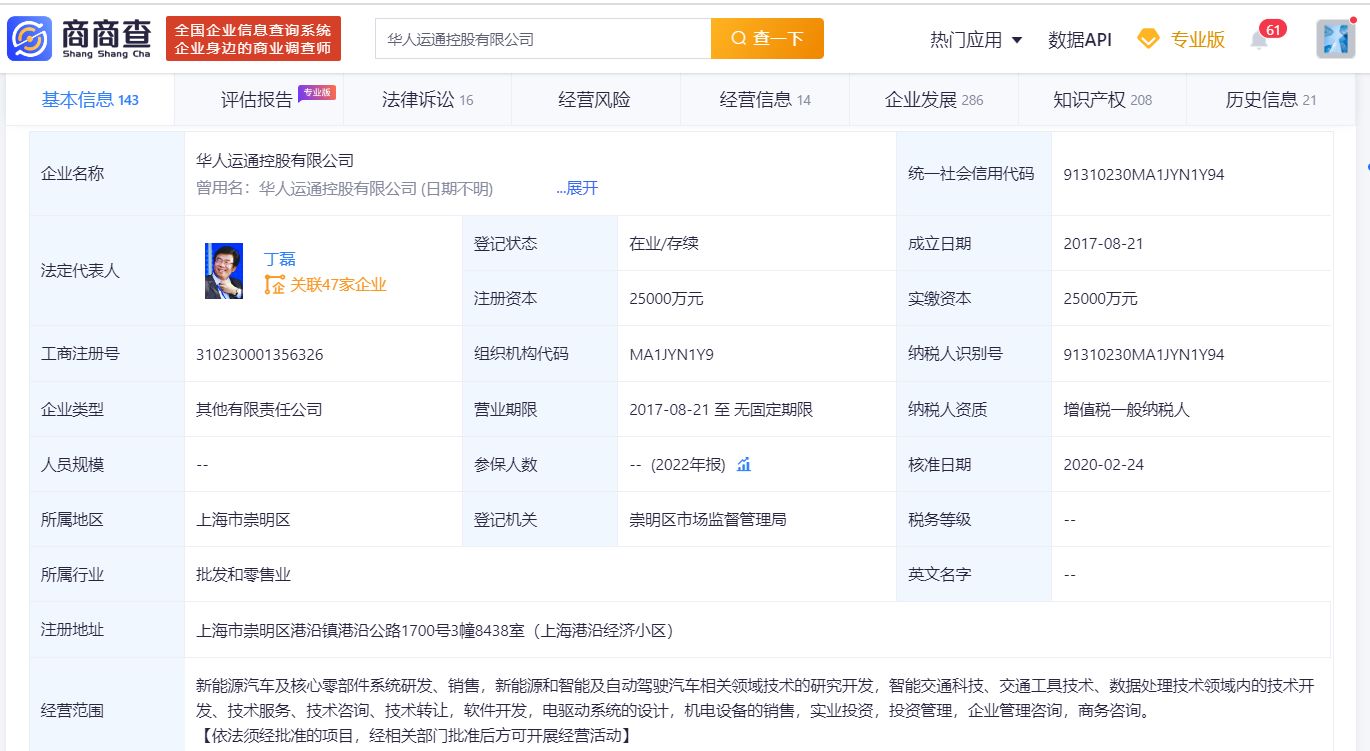1370x751 pixels.
Task: Click the 专业版 link in header
Action: point(1198,39)
